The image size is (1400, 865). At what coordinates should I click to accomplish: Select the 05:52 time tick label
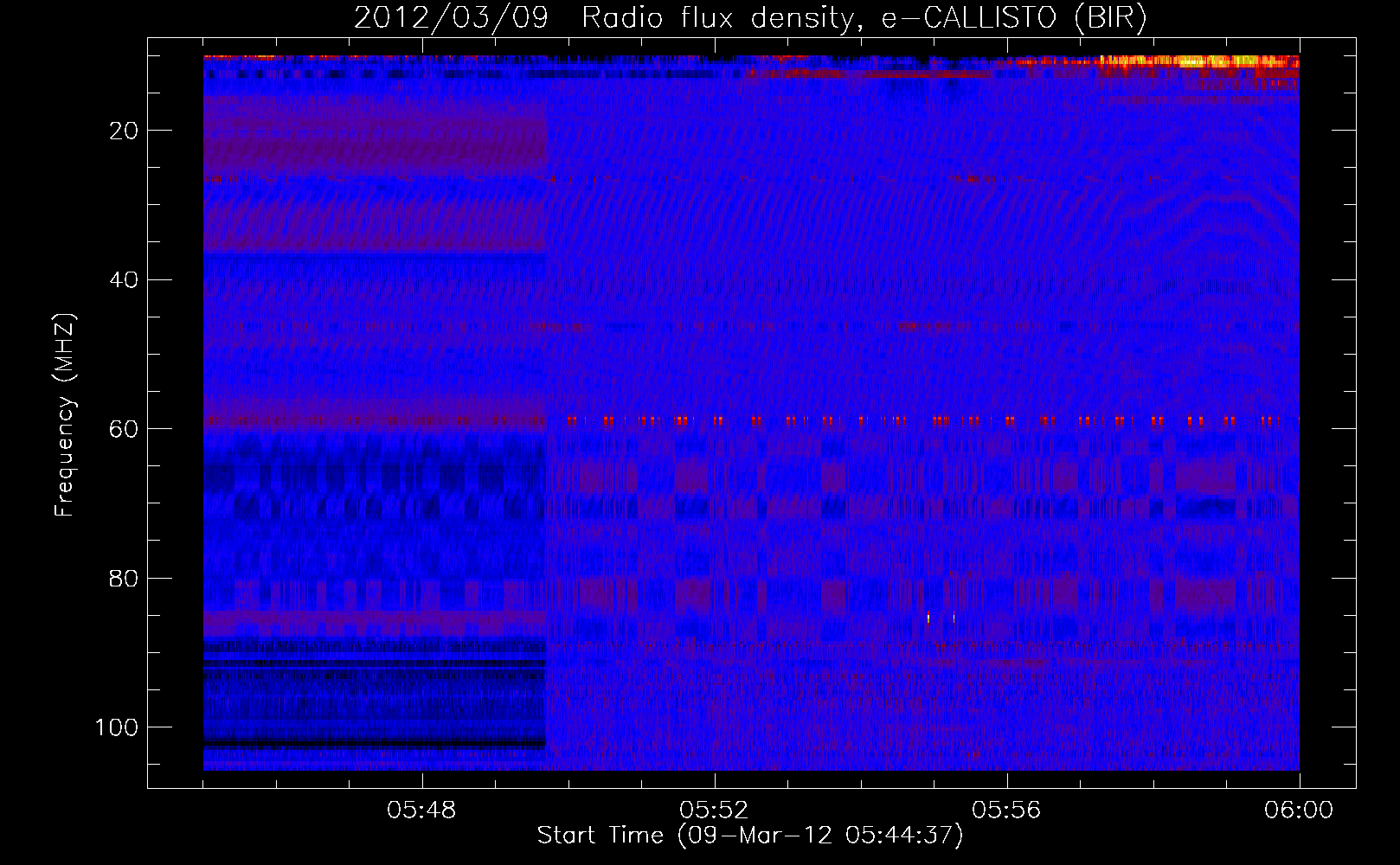point(715,811)
